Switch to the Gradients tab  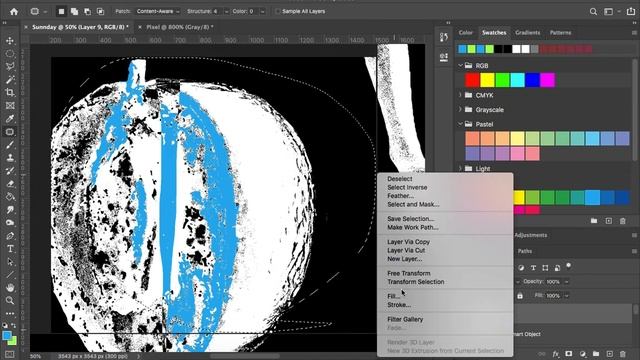[x=527, y=33]
